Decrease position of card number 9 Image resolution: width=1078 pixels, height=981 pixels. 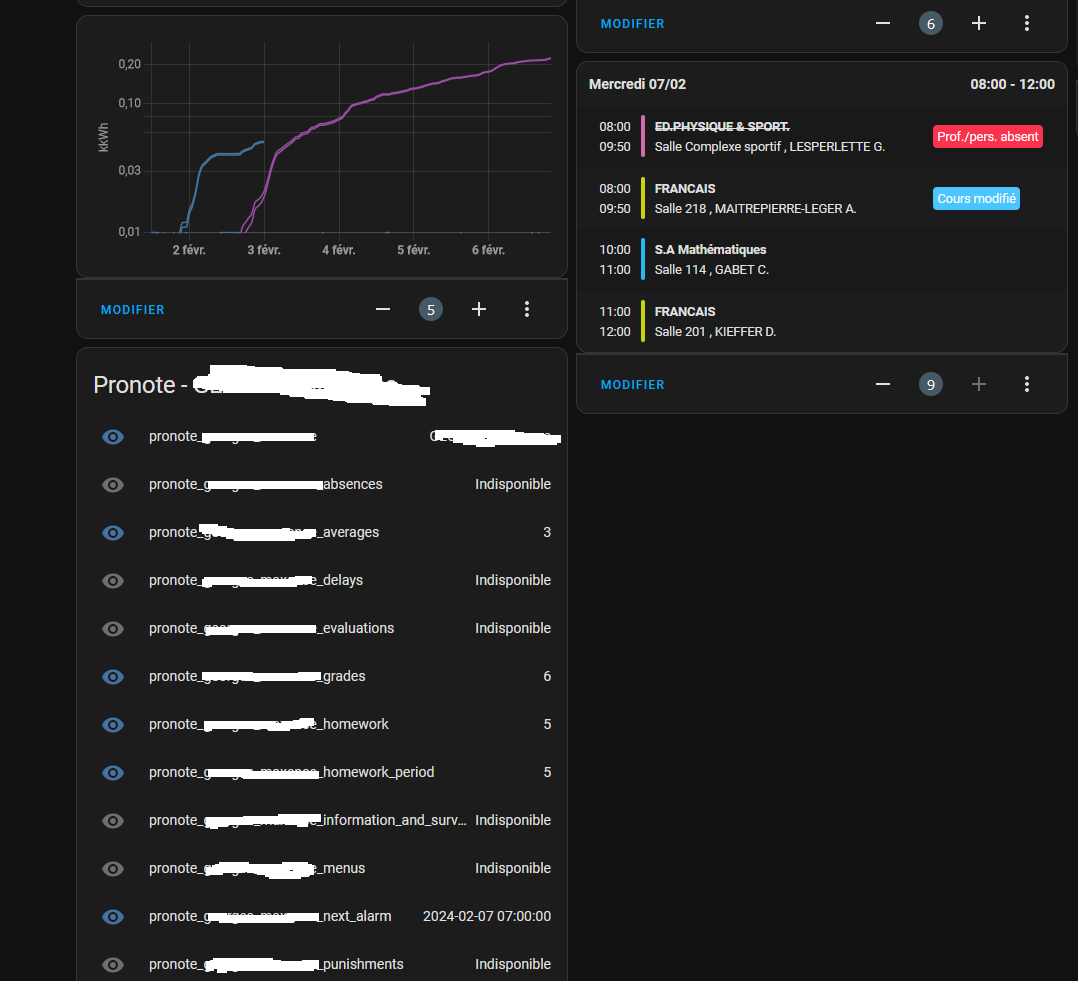tap(883, 384)
